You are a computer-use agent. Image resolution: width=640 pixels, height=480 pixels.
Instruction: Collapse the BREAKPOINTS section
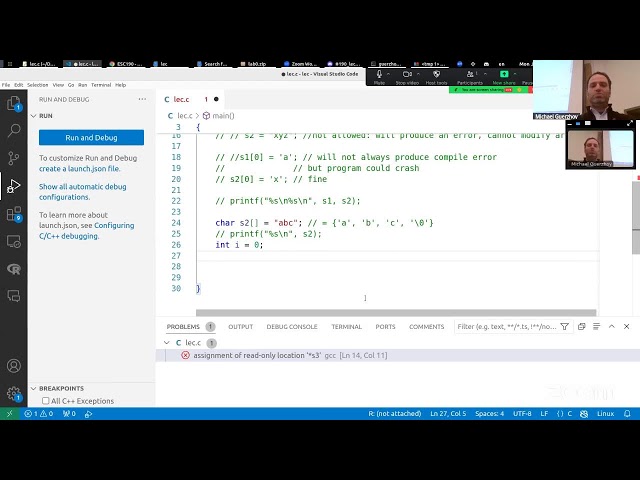33,388
